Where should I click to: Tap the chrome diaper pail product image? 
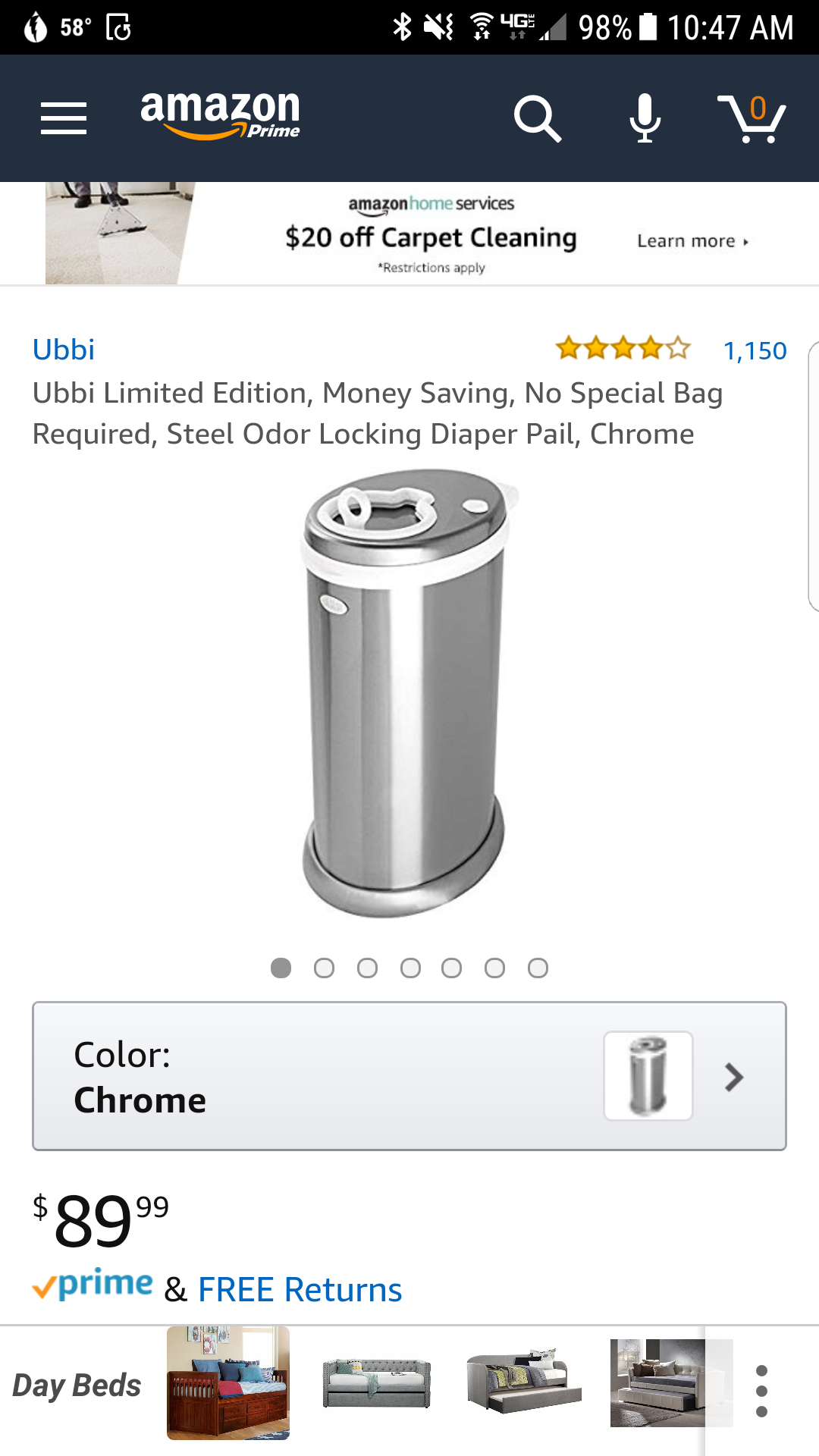(x=406, y=693)
